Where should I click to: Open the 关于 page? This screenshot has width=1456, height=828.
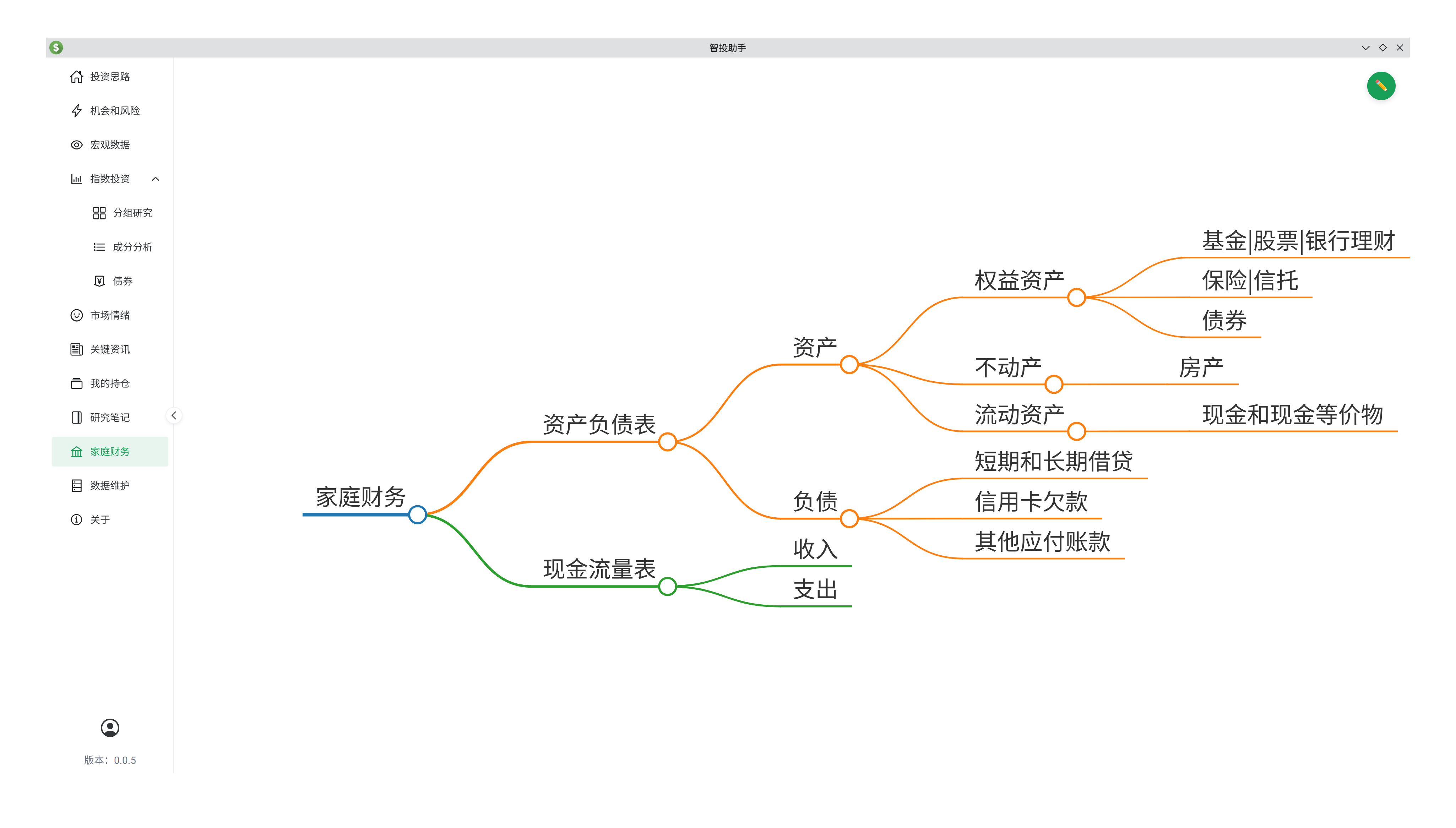(100, 520)
